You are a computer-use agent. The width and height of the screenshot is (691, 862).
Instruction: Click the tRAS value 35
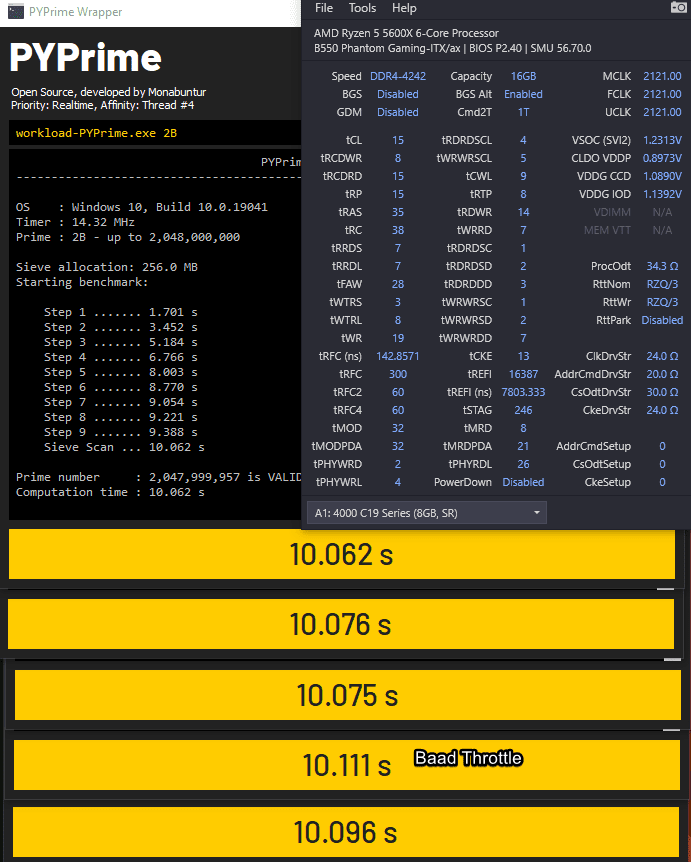pyautogui.click(x=397, y=212)
